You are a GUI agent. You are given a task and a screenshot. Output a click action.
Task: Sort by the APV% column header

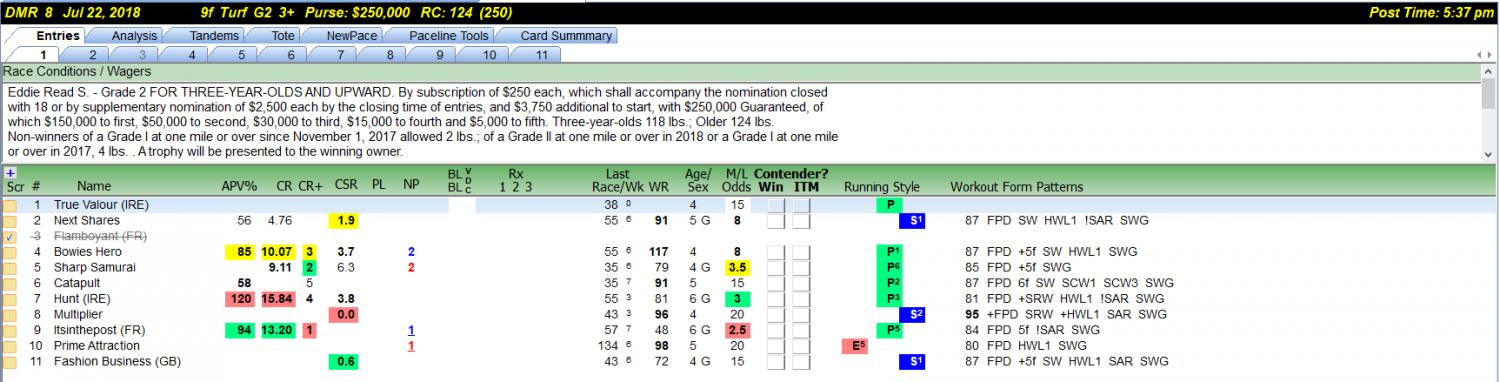[239, 187]
